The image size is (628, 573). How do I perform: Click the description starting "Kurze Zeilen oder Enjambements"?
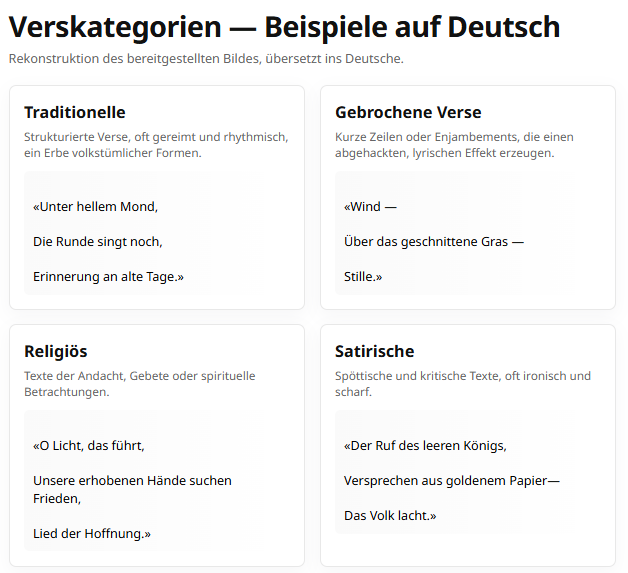(x=454, y=145)
